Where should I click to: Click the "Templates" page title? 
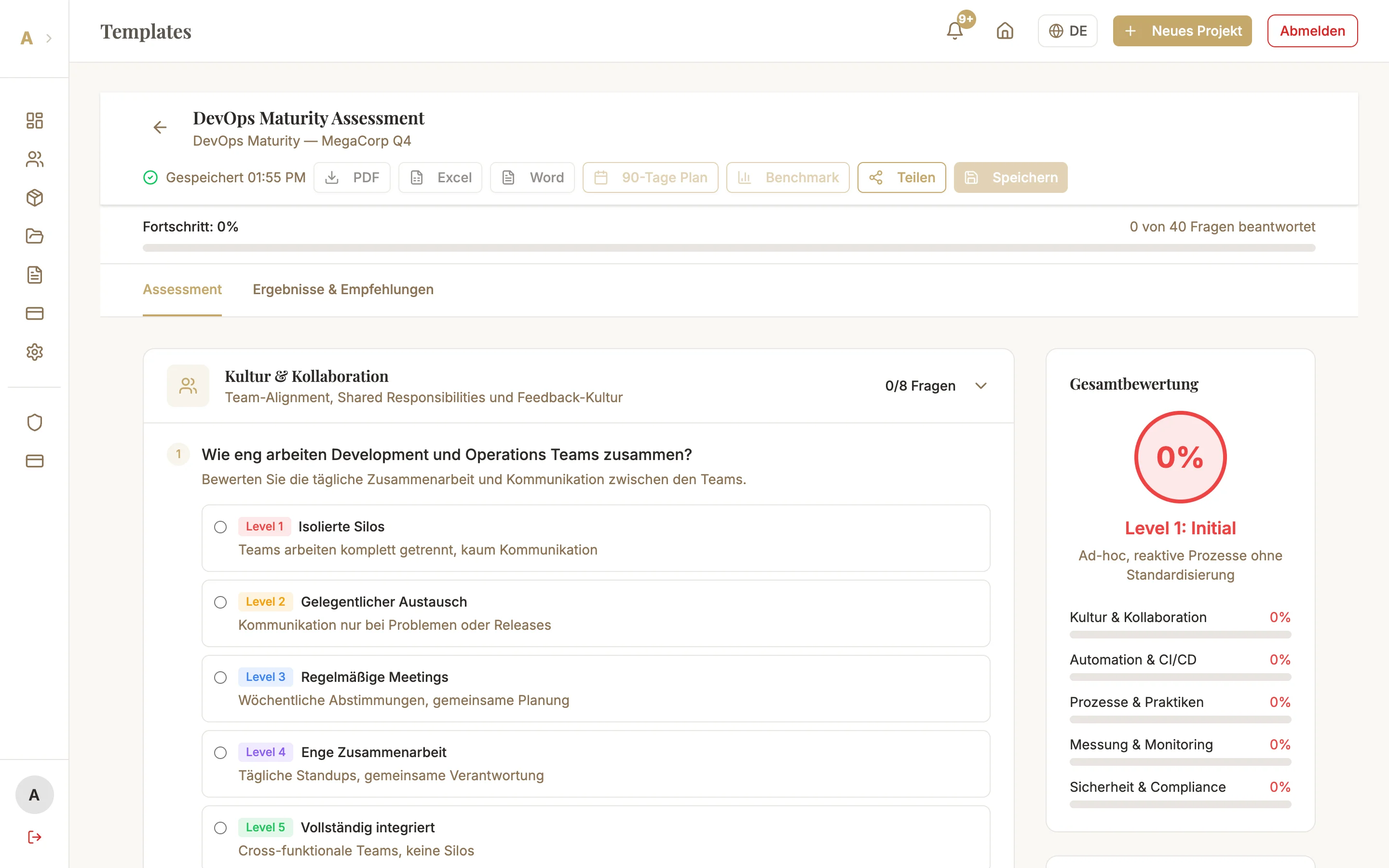pos(146,31)
